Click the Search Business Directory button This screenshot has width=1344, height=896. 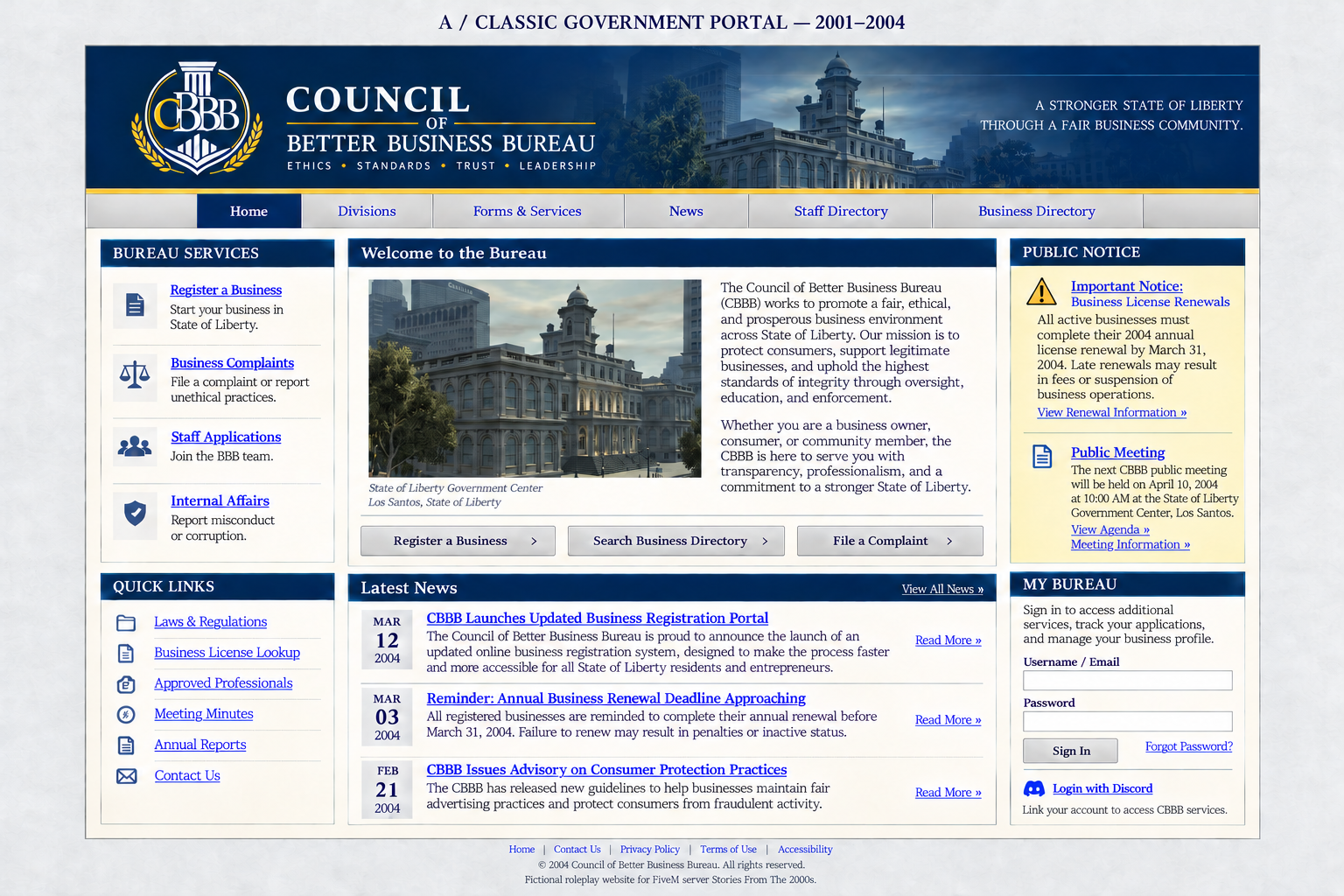click(676, 541)
